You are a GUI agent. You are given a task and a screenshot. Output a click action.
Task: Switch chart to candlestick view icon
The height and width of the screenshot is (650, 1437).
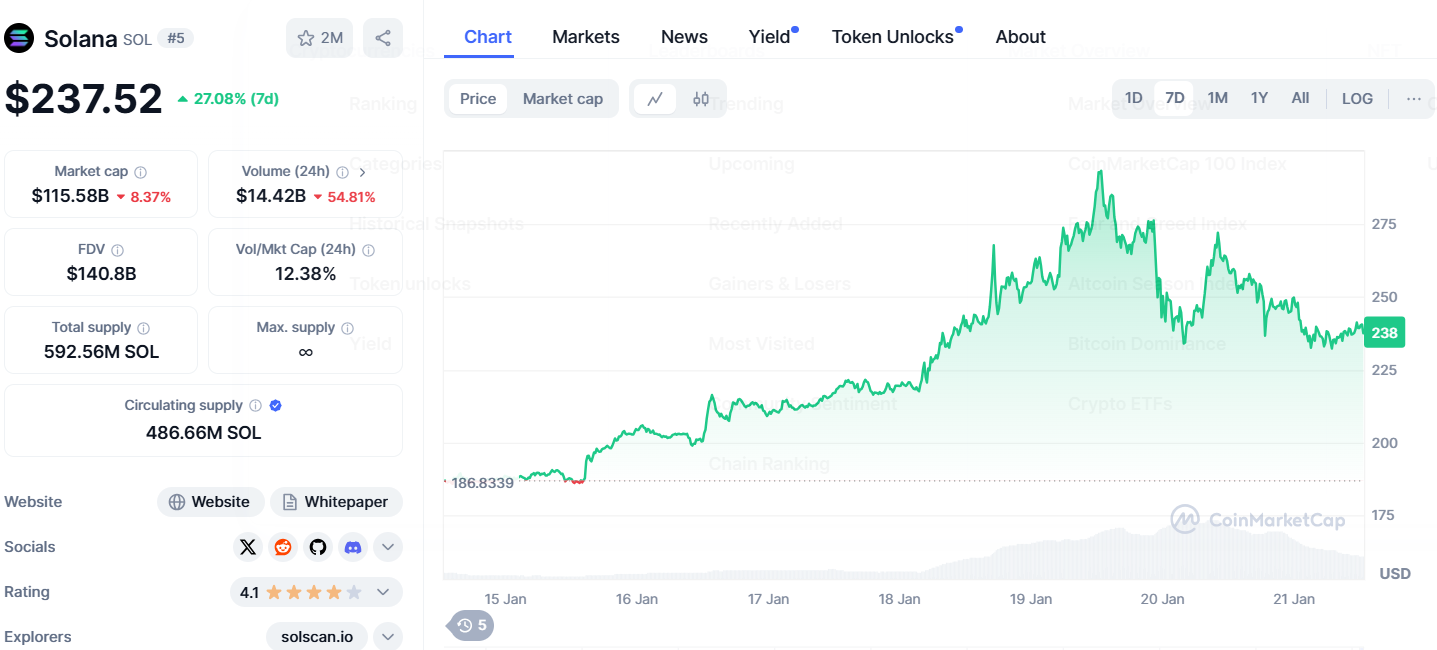click(x=701, y=99)
